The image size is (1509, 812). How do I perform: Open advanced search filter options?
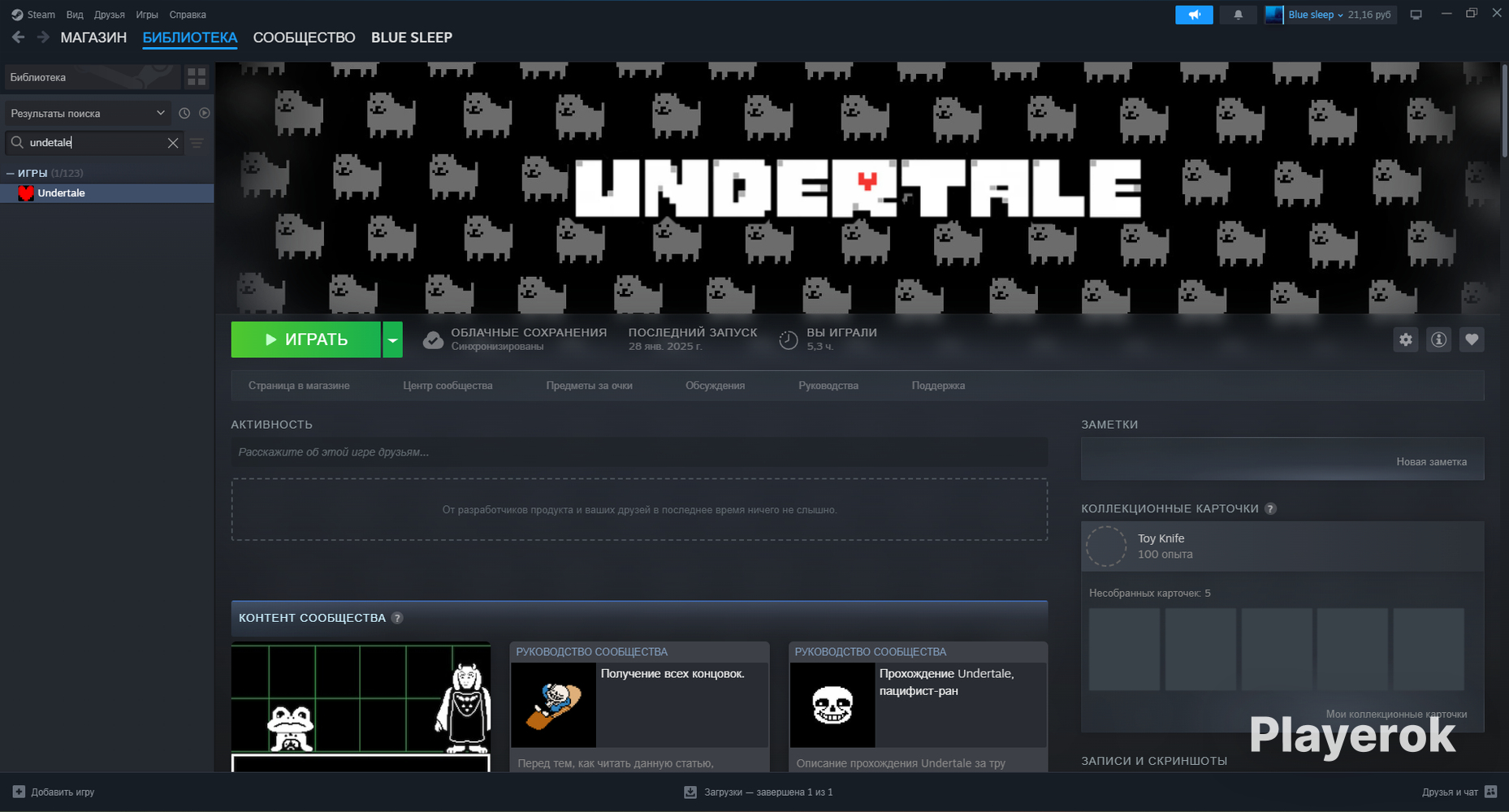197,143
